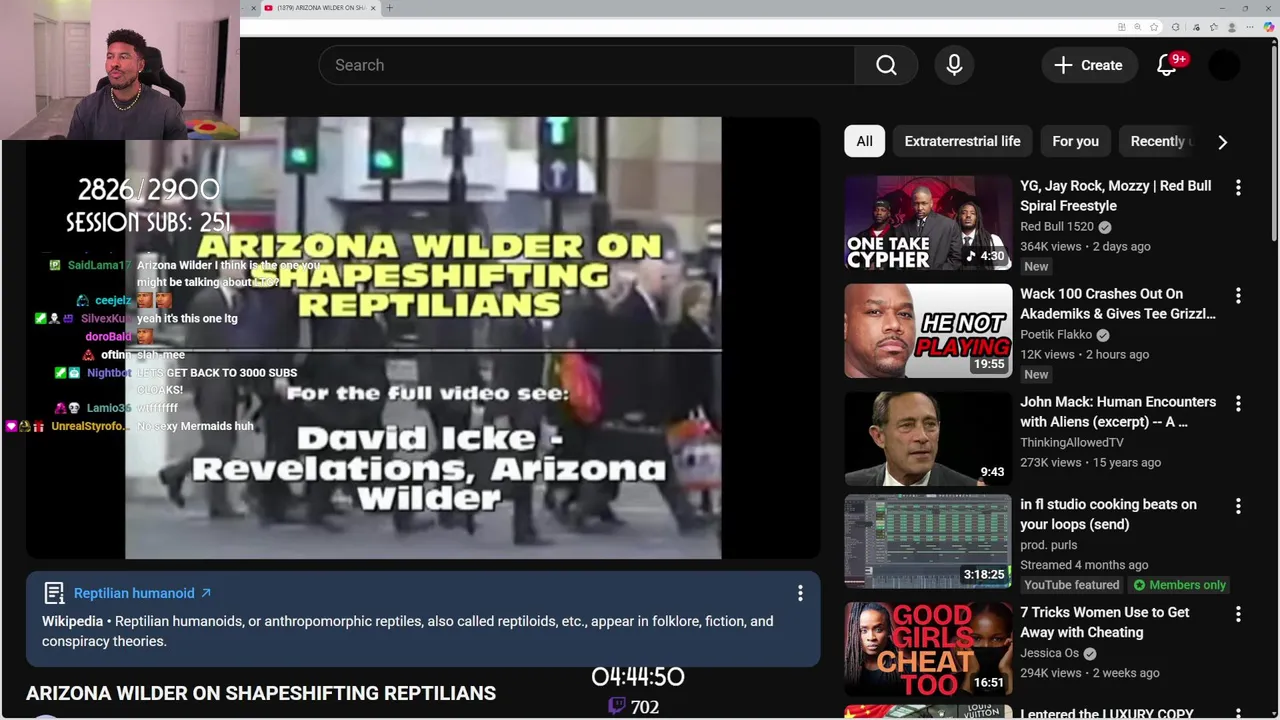Click the Poetik Flakko channel name
This screenshot has height=720, width=1280.
pyautogui.click(x=1055, y=335)
